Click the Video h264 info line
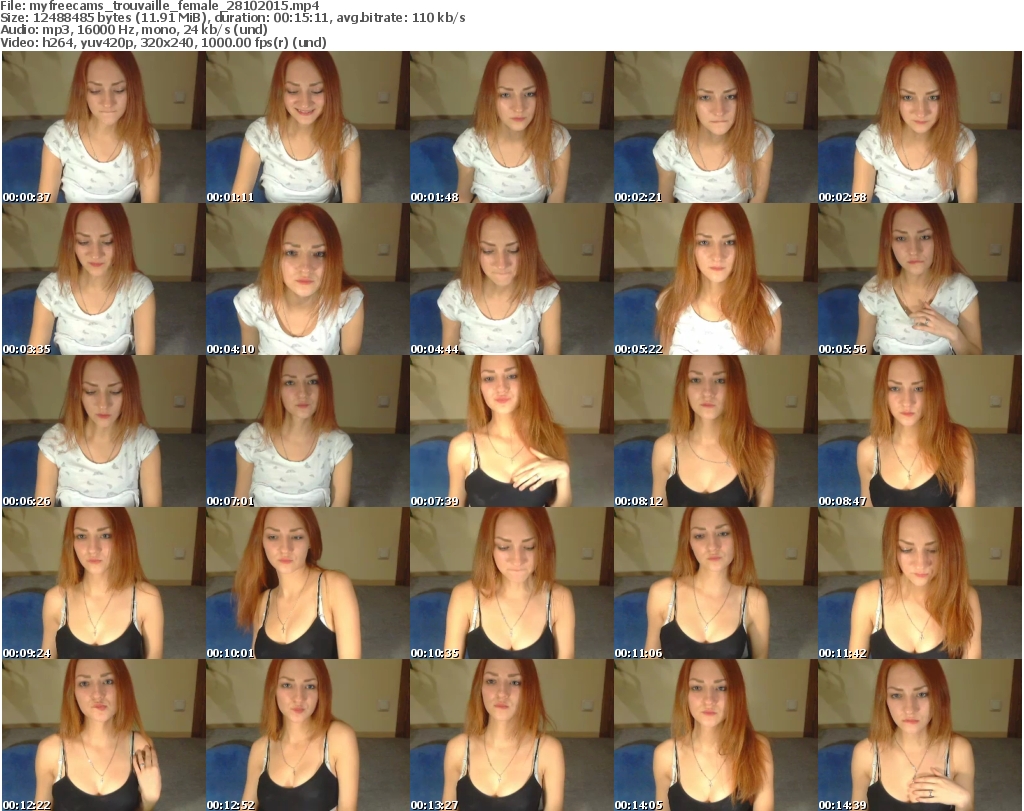The width and height of the screenshot is (1024, 811). [163, 42]
